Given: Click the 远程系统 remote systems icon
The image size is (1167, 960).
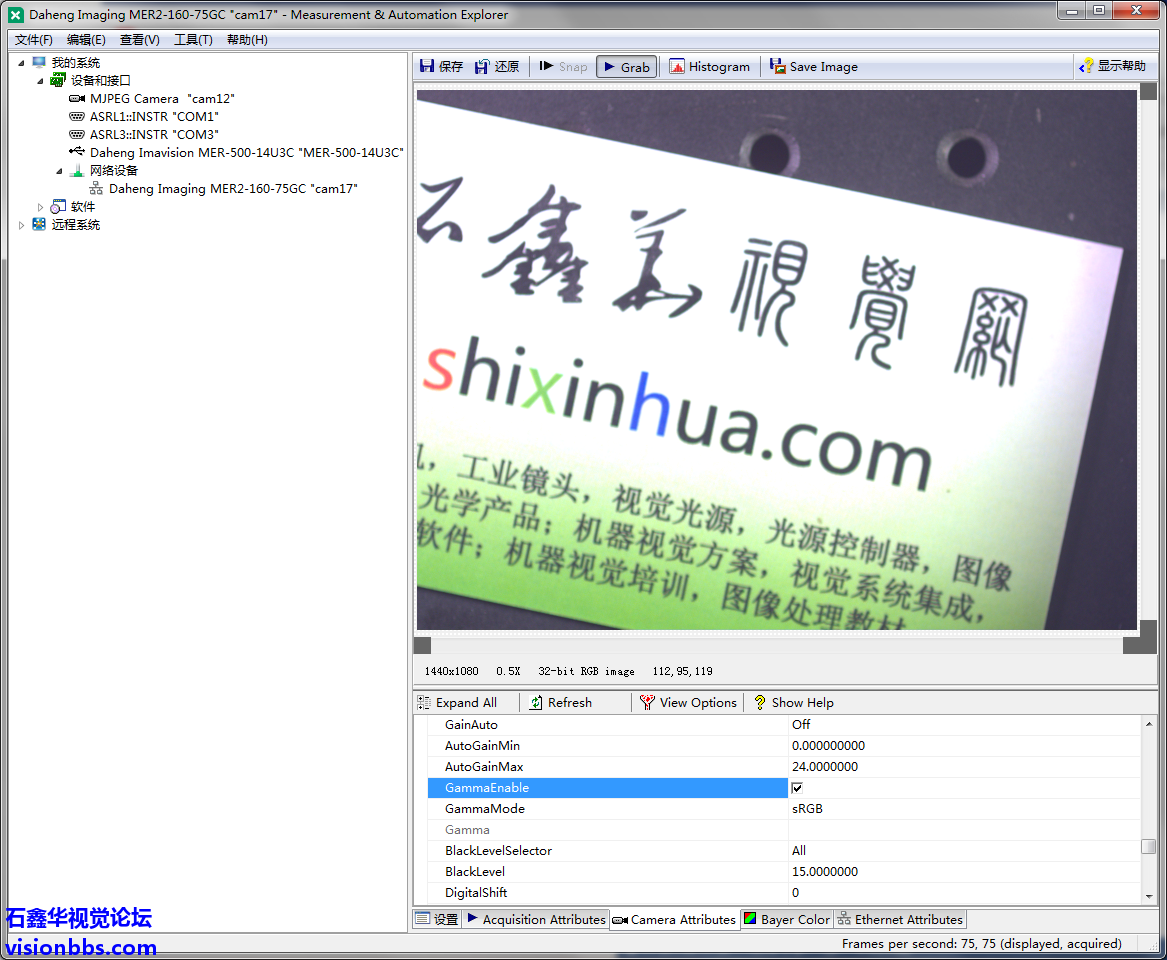Looking at the screenshot, I should (39, 224).
